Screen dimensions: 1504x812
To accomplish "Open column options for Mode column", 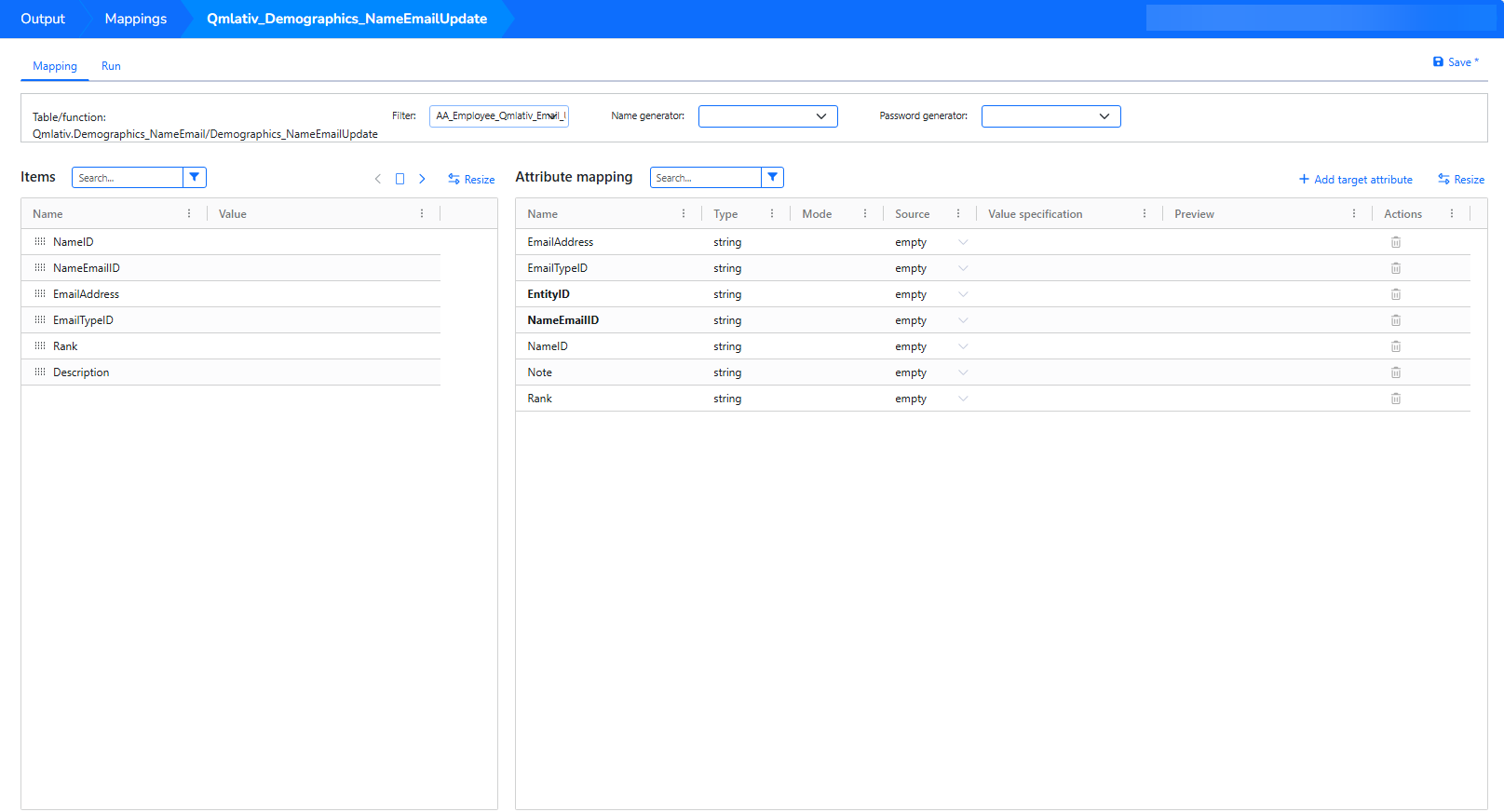I will point(865,214).
